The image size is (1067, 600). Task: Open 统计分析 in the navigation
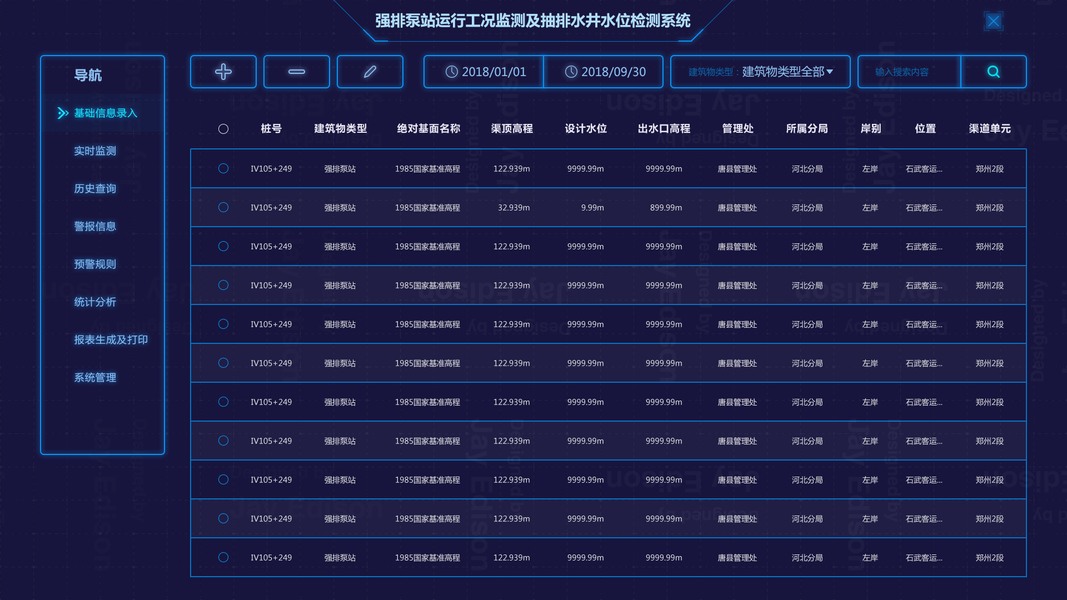pyautogui.click(x=95, y=302)
